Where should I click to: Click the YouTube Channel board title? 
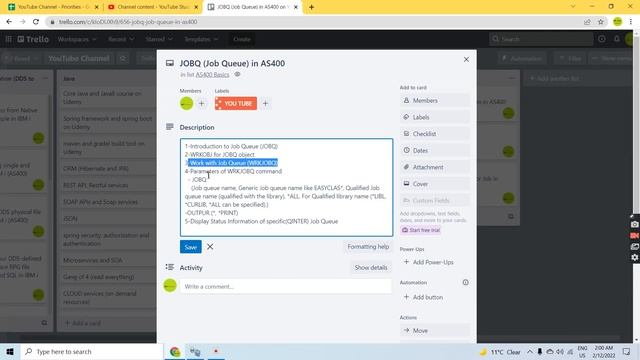point(79,59)
